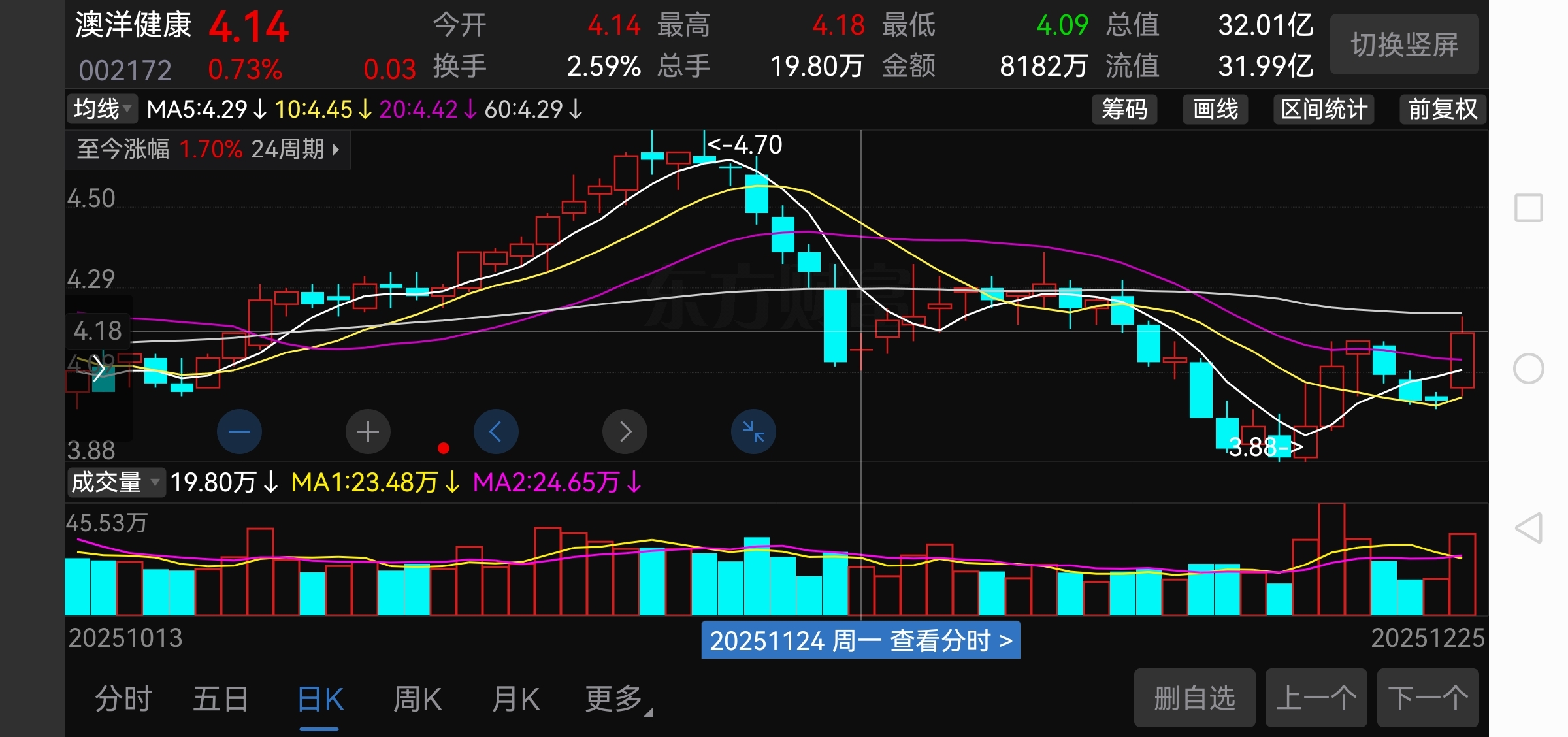Toggle 区间统计 range statistics
The image size is (1568, 737).
[x=1324, y=109]
